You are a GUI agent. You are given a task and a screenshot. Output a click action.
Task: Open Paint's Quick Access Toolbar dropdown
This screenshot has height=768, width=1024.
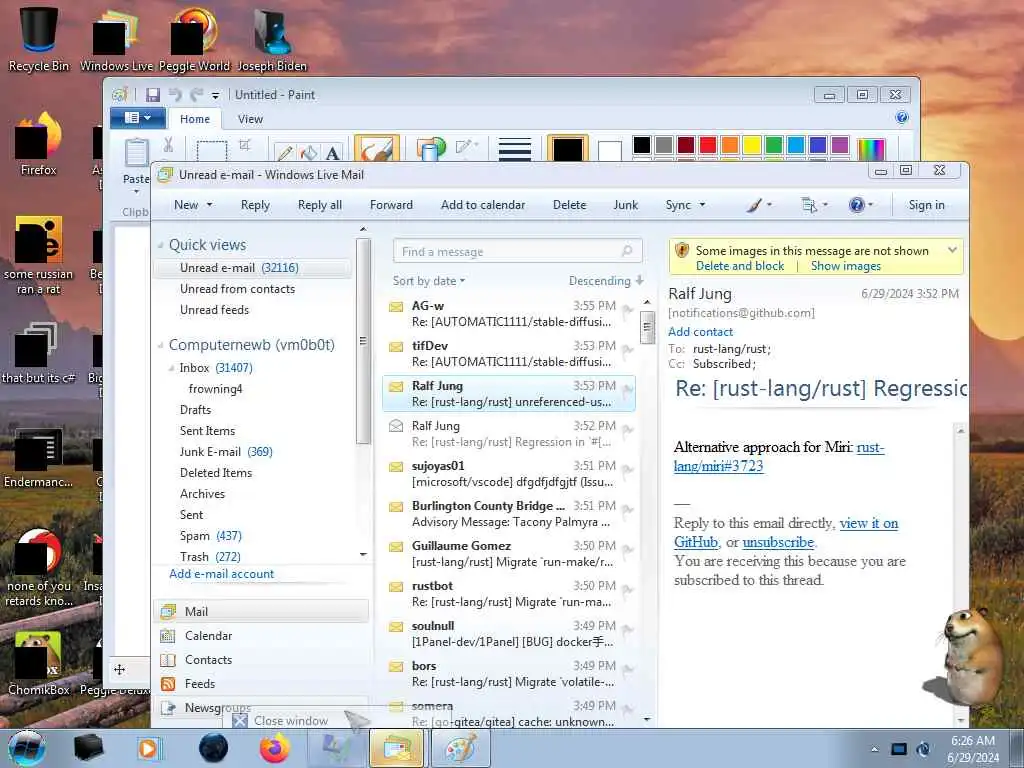(216, 96)
